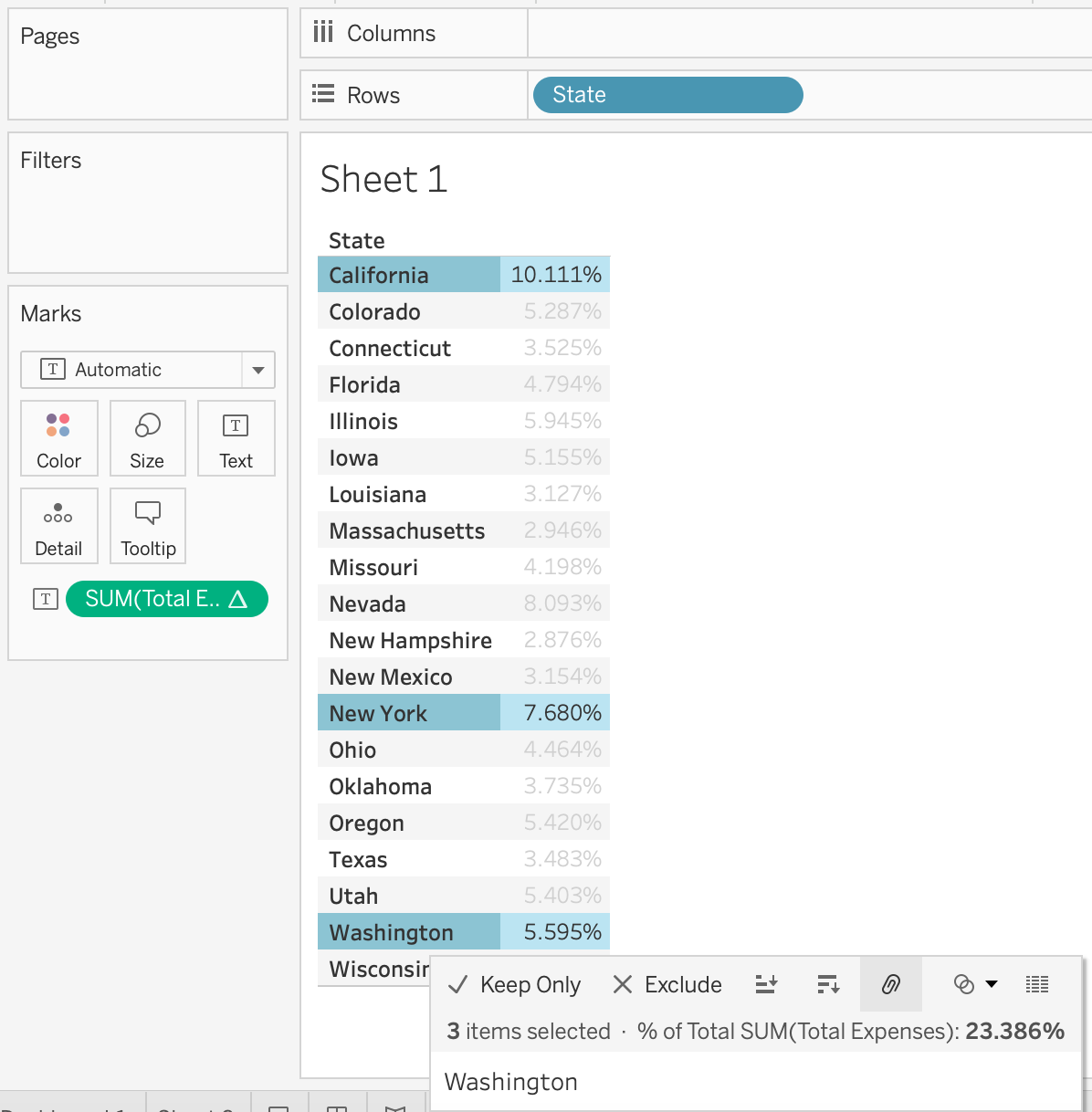Sort descending from tooltip toolbar
This screenshot has height=1112, width=1092.
[x=828, y=984]
